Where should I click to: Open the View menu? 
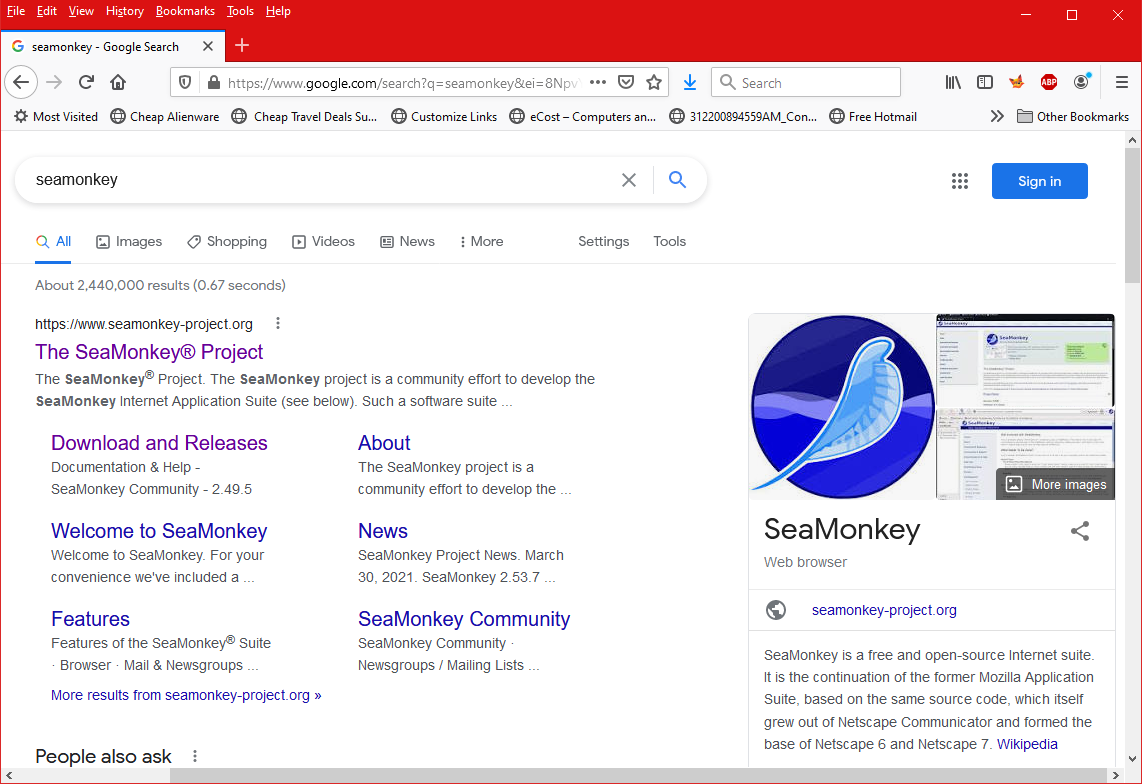[81, 11]
